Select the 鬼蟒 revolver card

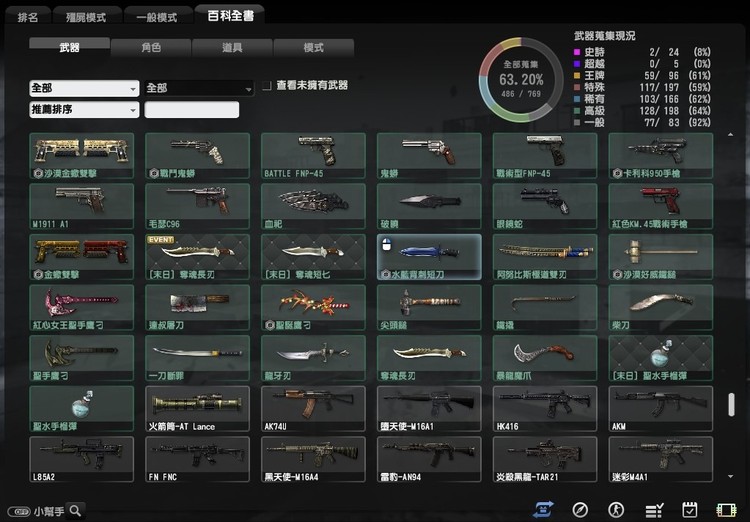click(x=429, y=156)
